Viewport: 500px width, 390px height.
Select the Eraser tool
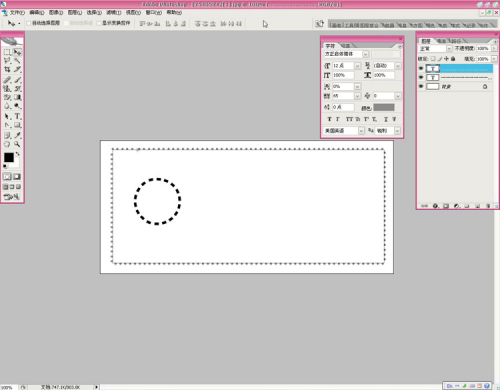tap(7, 97)
